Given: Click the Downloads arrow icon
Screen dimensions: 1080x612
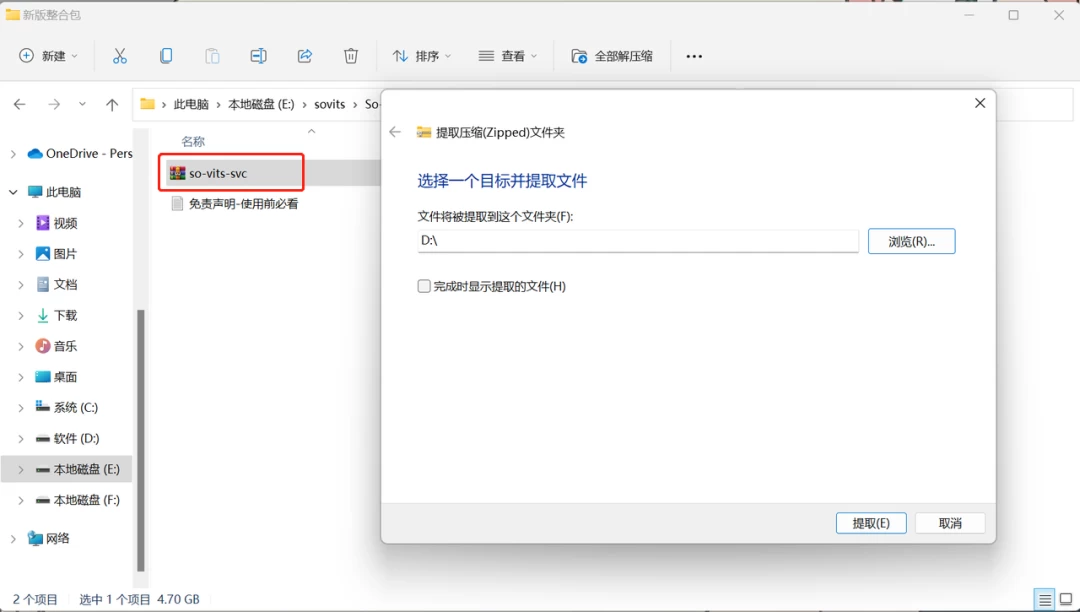Looking at the screenshot, I should click(x=43, y=315).
